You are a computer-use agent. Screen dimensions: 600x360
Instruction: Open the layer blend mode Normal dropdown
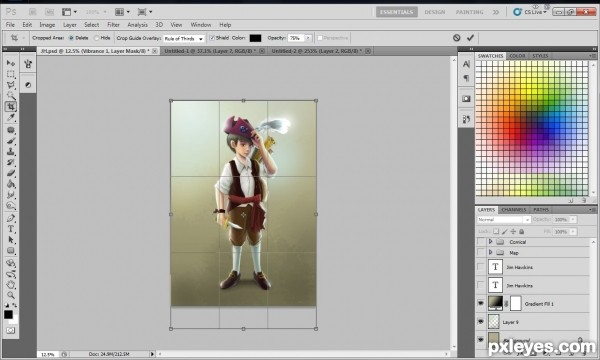[x=504, y=220]
